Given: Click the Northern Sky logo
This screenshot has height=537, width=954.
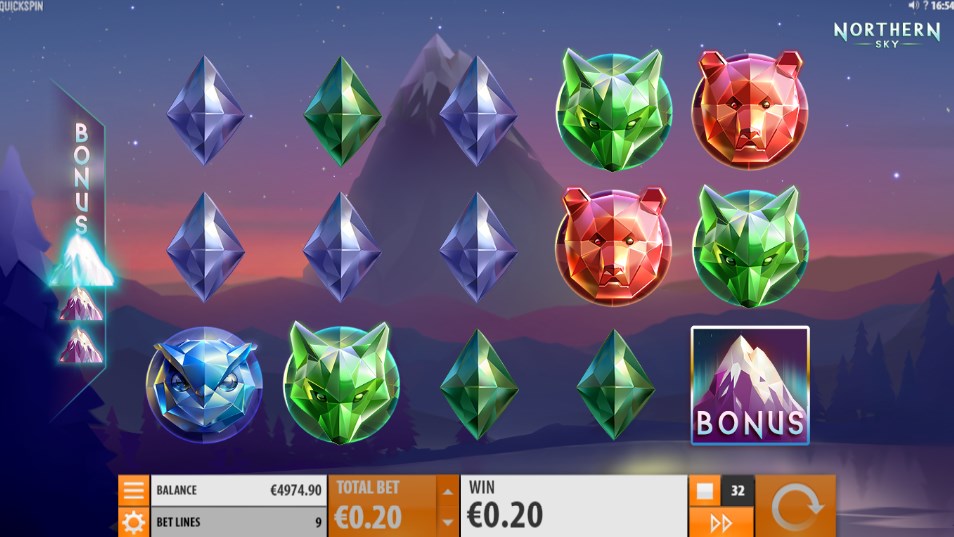Looking at the screenshot, I should [x=886, y=34].
